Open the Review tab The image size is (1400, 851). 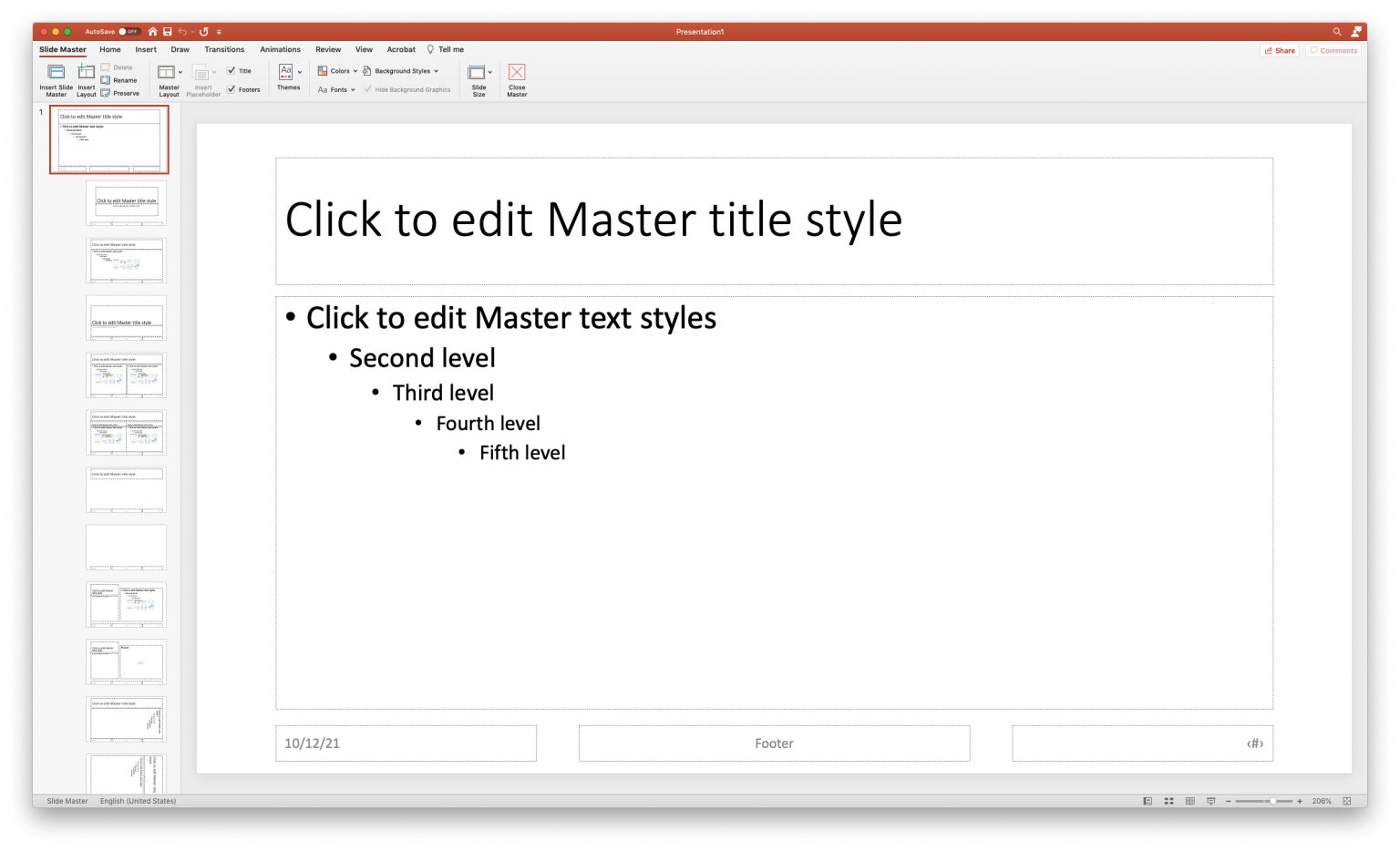(x=328, y=50)
